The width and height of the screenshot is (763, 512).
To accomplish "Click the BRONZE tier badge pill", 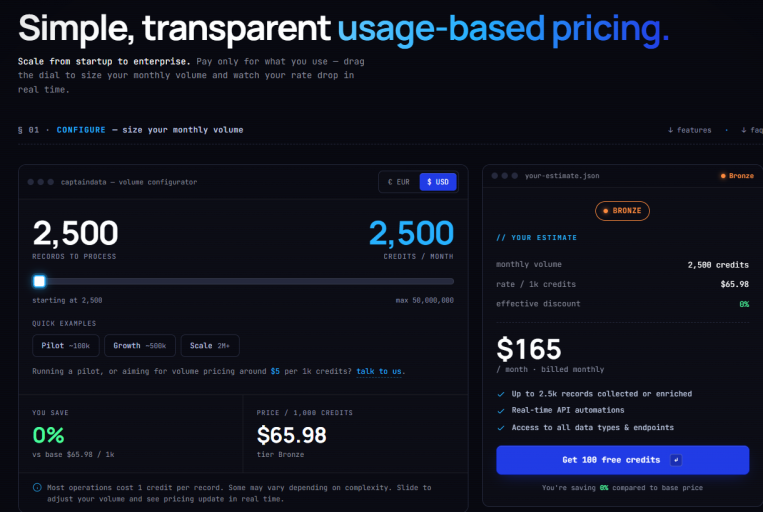I will (x=622, y=211).
